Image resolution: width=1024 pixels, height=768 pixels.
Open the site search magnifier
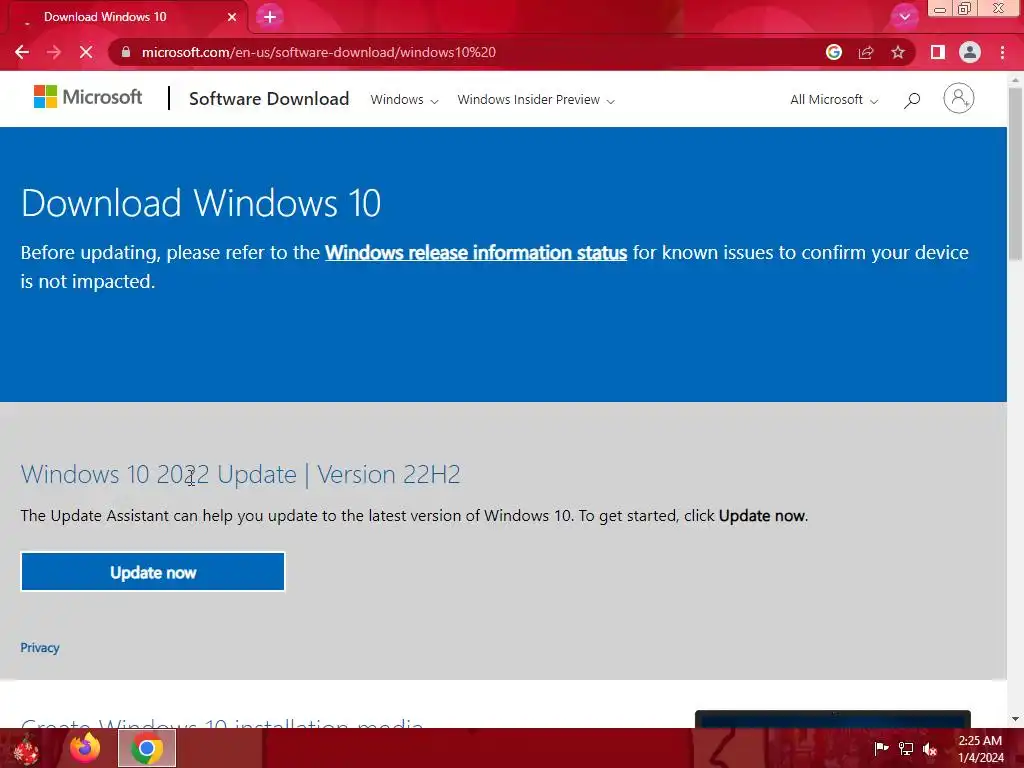912,100
